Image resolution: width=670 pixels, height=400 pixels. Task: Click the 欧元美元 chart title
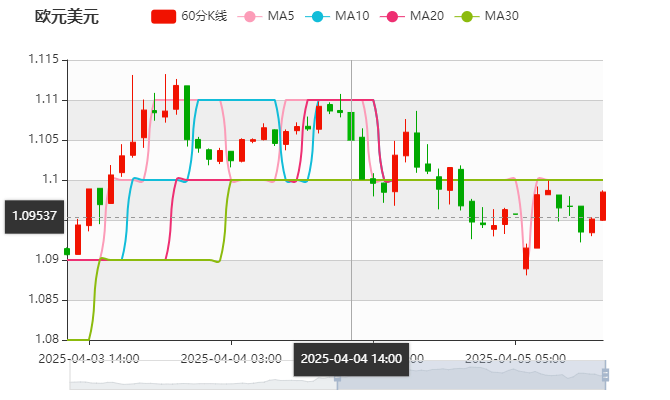pos(67,17)
